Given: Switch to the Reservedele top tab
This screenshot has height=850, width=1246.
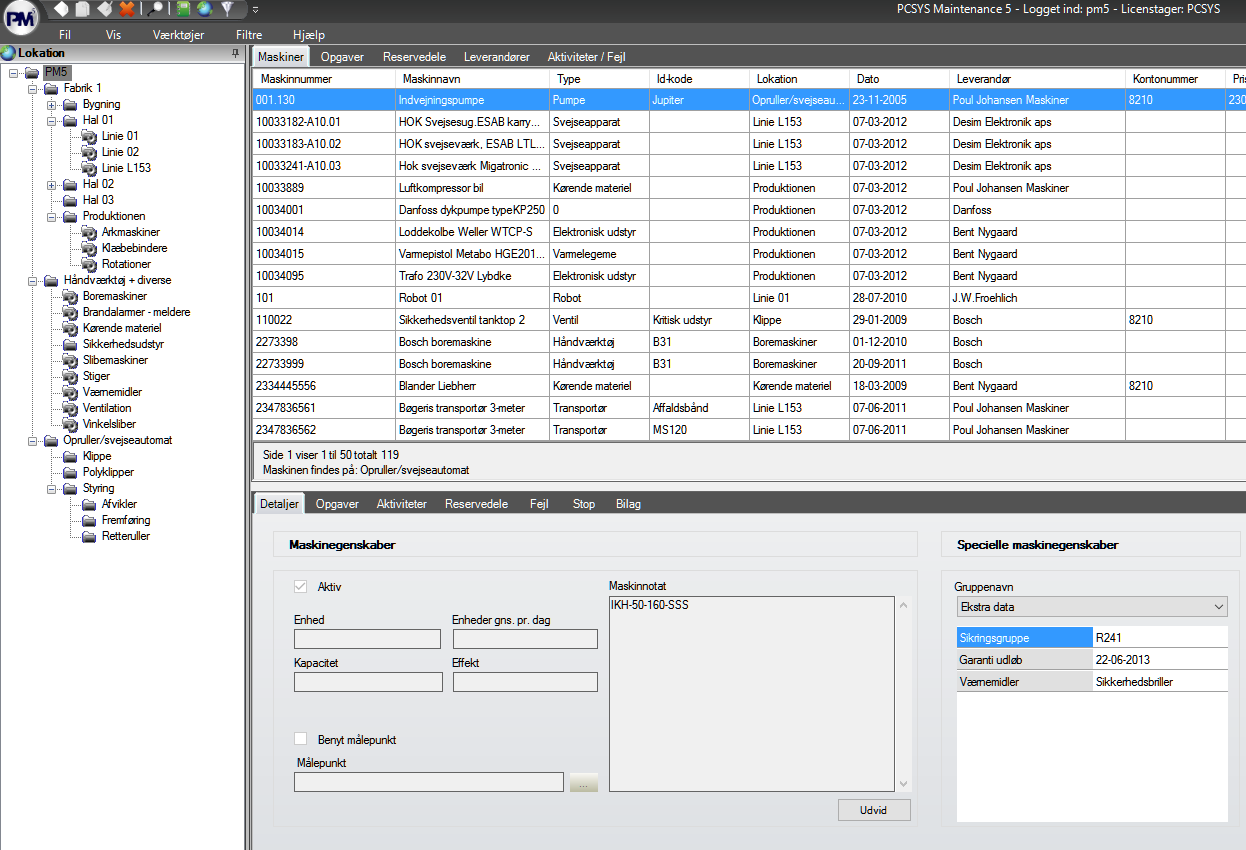Looking at the screenshot, I should tap(414, 57).
